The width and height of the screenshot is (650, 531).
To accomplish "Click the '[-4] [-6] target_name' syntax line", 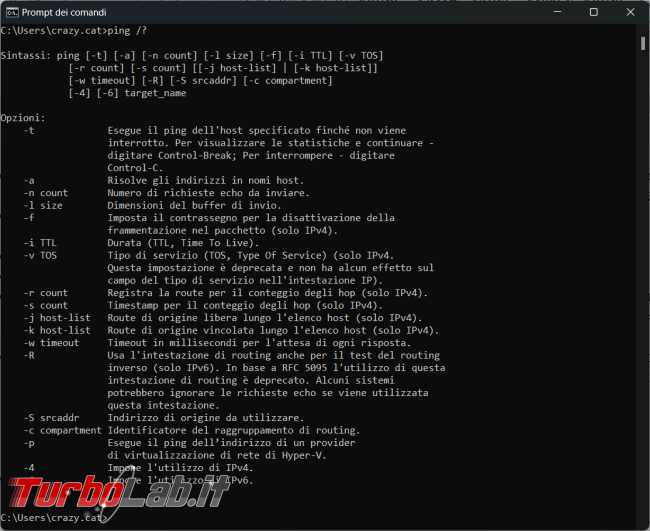I will tap(127, 93).
